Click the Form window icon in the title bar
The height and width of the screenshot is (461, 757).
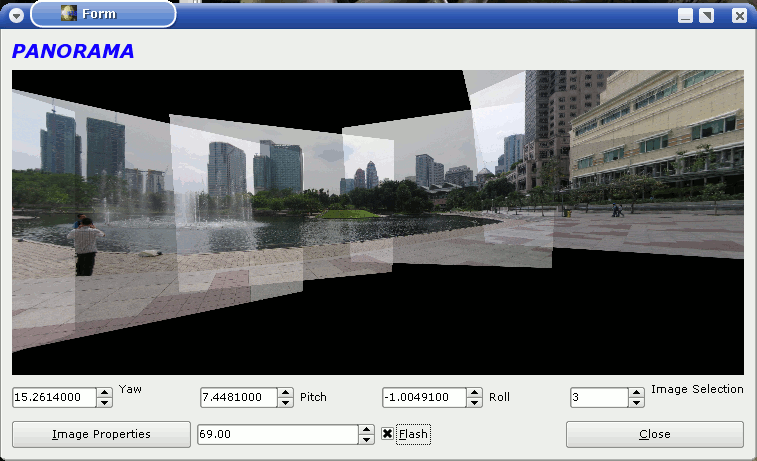pyautogui.click(x=69, y=14)
